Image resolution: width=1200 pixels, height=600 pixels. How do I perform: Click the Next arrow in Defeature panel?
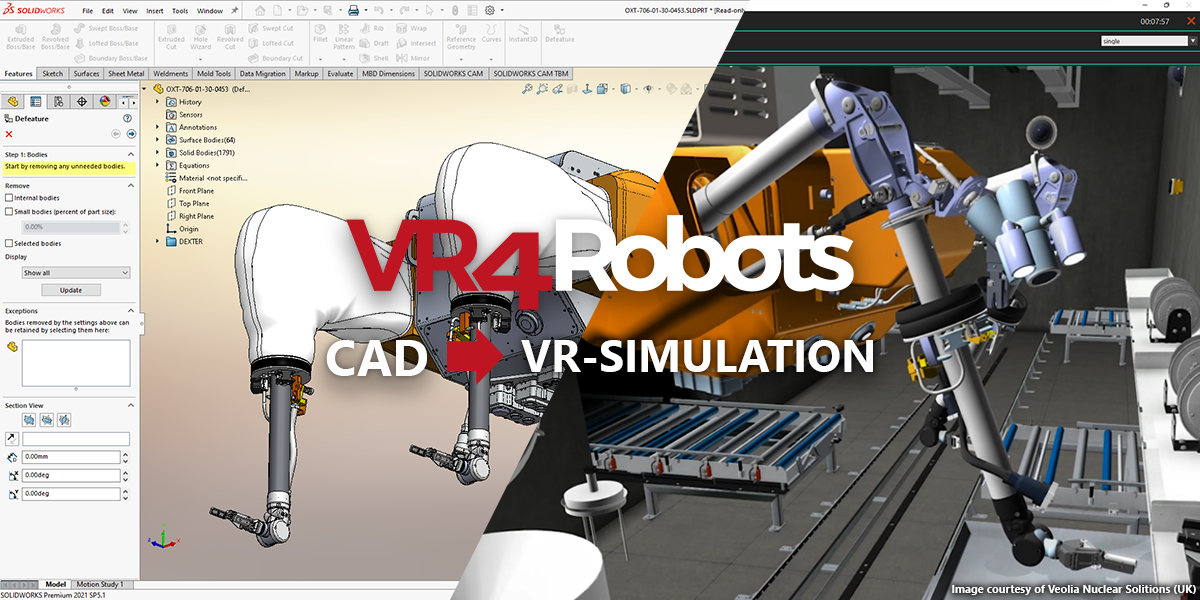coord(130,134)
